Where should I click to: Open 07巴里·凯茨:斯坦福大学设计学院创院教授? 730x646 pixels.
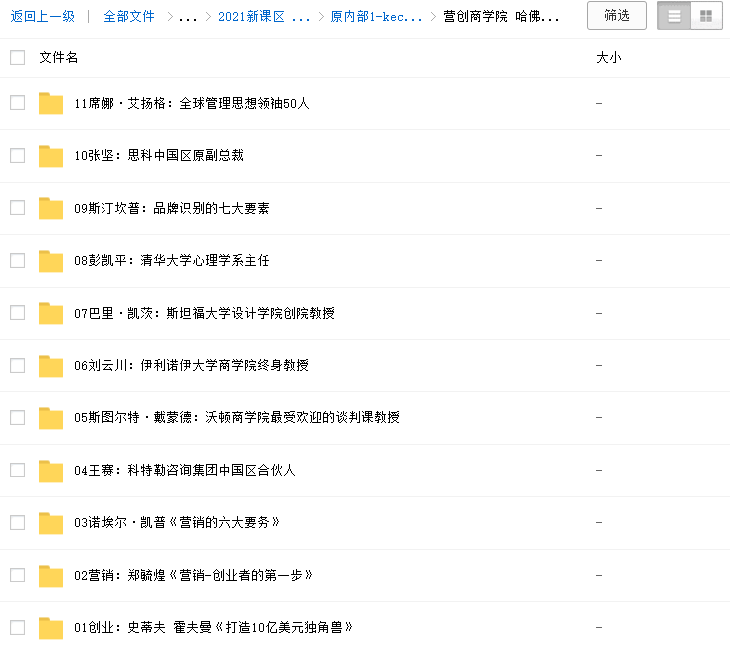point(204,313)
